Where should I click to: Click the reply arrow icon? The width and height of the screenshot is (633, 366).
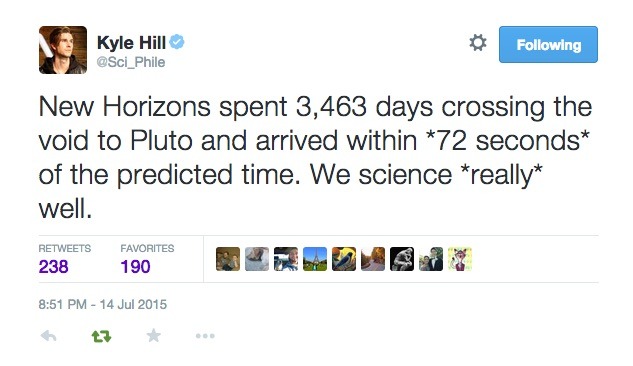tap(49, 336)
